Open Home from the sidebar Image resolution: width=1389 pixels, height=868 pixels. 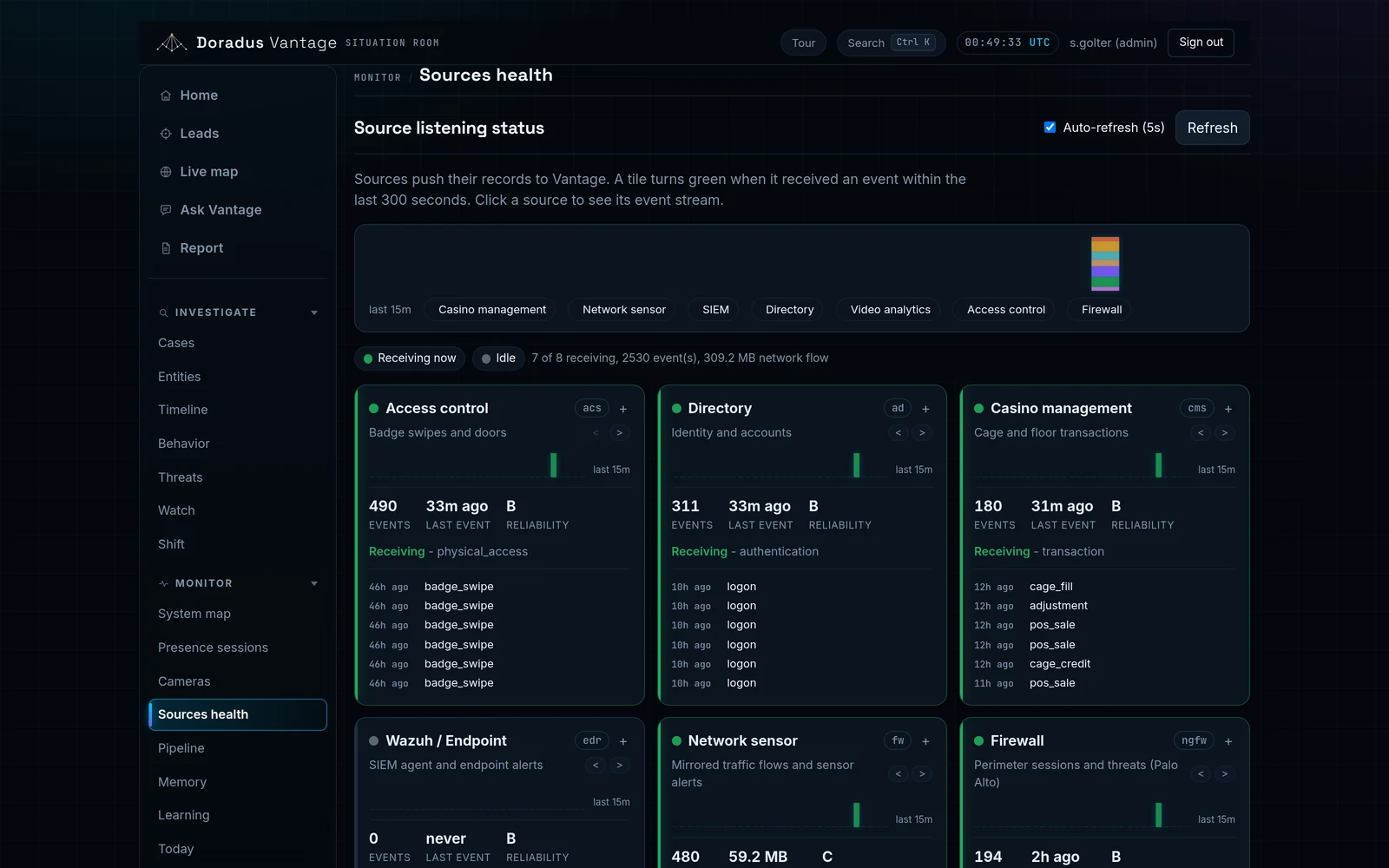238,95
